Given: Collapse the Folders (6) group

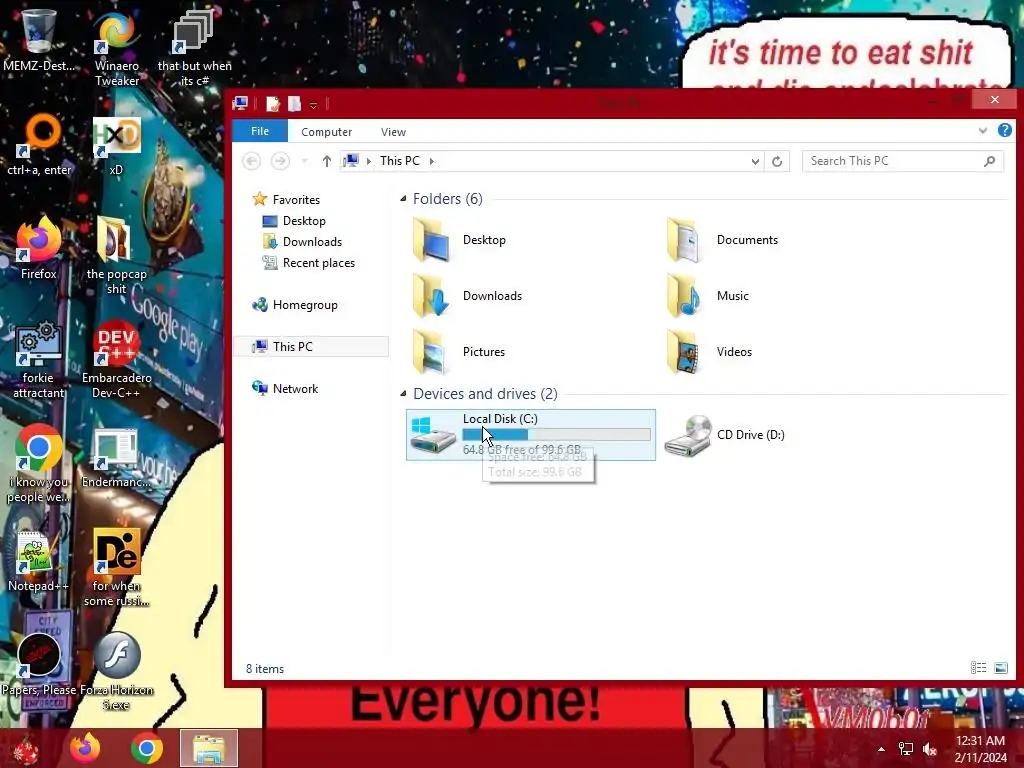Looking at the screenshot, I should point(403,199).
